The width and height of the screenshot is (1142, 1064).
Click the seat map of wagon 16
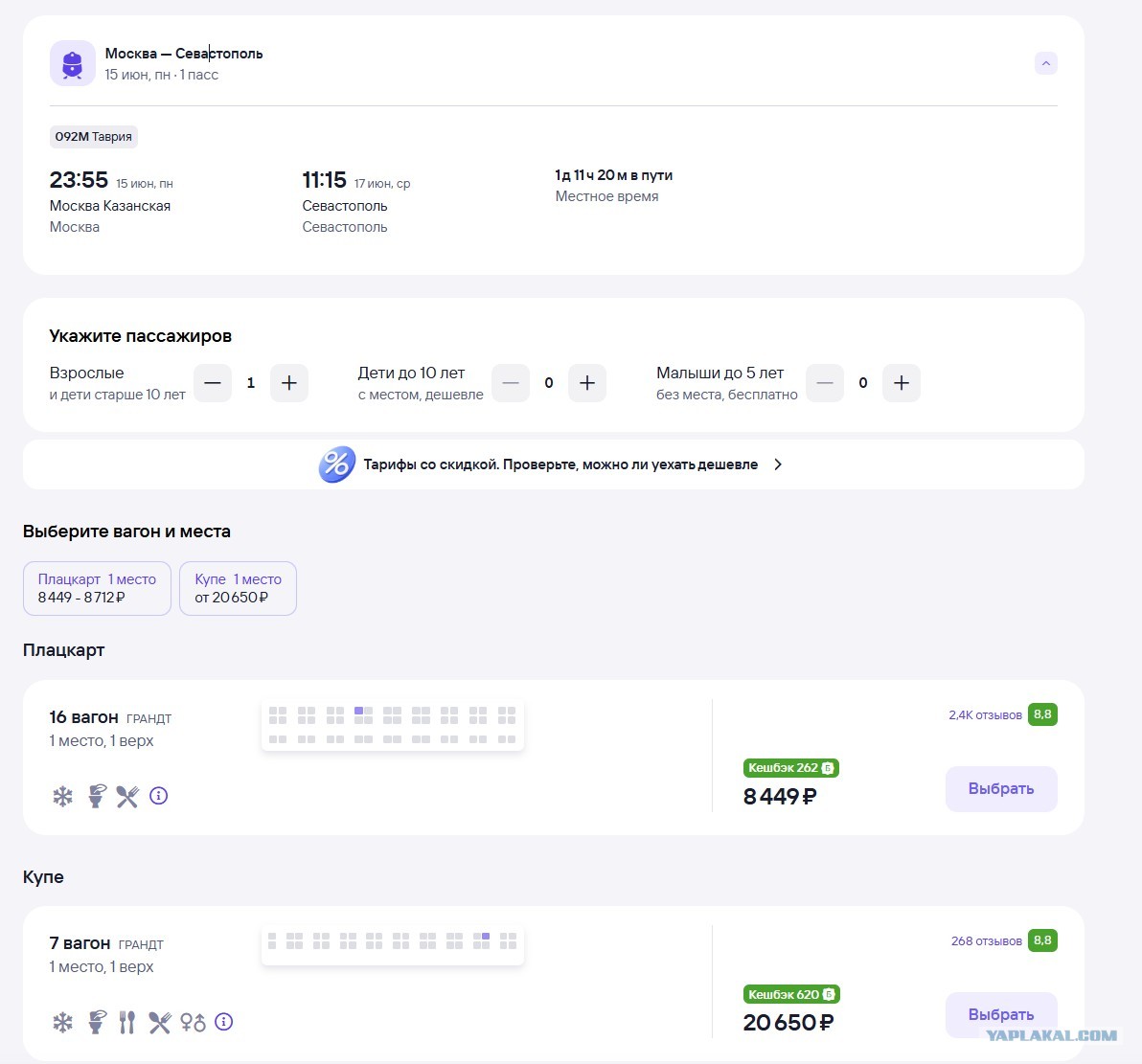[x=393, y=725]
